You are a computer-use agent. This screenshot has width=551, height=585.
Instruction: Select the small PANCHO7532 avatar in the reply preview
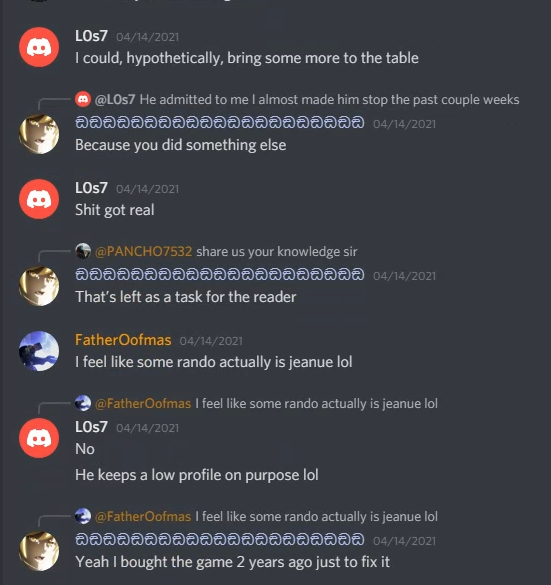pos(83,251)
